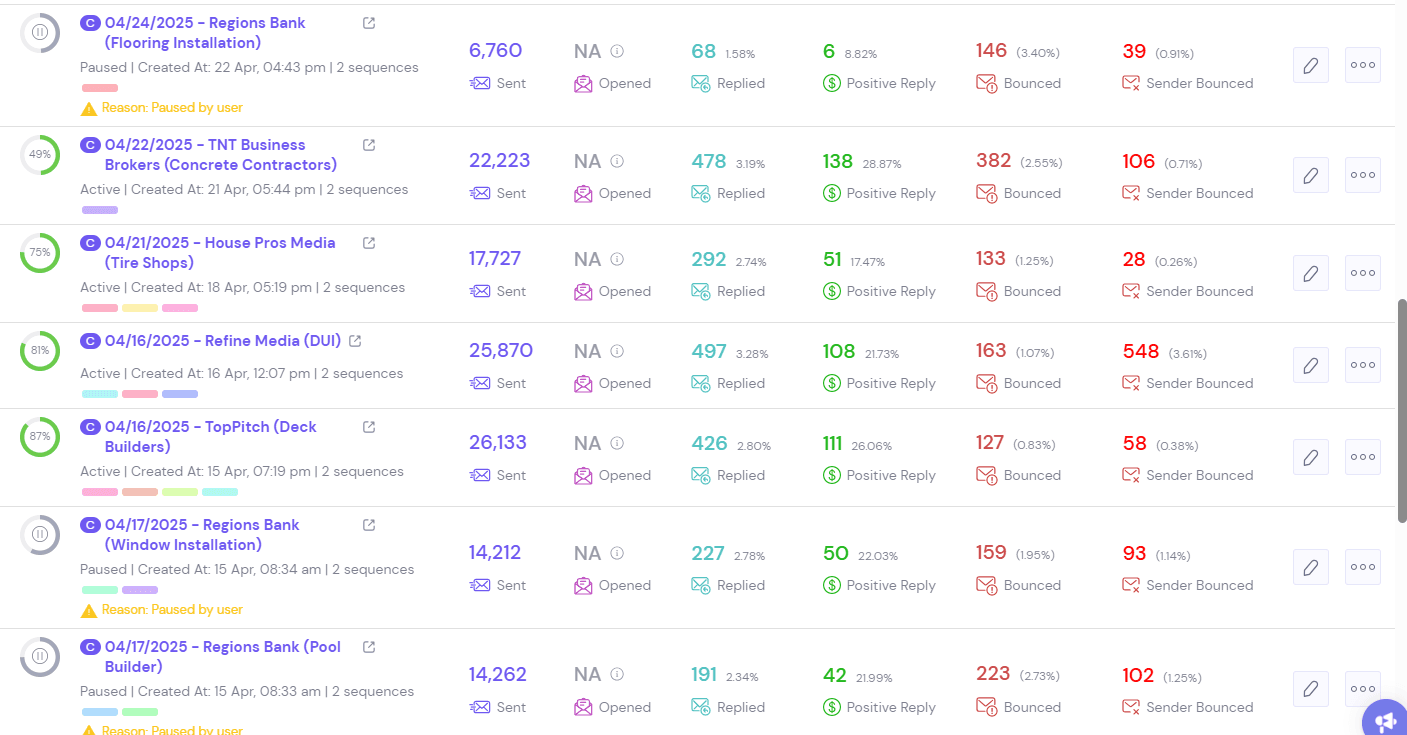Open three-dot menu for Concrete Contractors campaign
1407x735 pixels.
(1362, 175)
